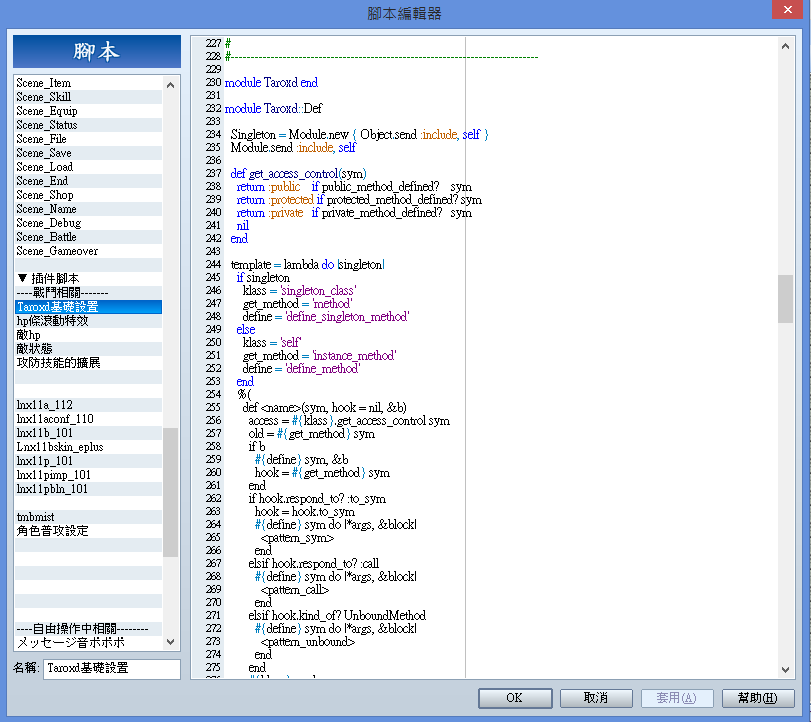Screen dimensions: 811x722
Task: Select Scene_Skill script
Action: [88, 97]
